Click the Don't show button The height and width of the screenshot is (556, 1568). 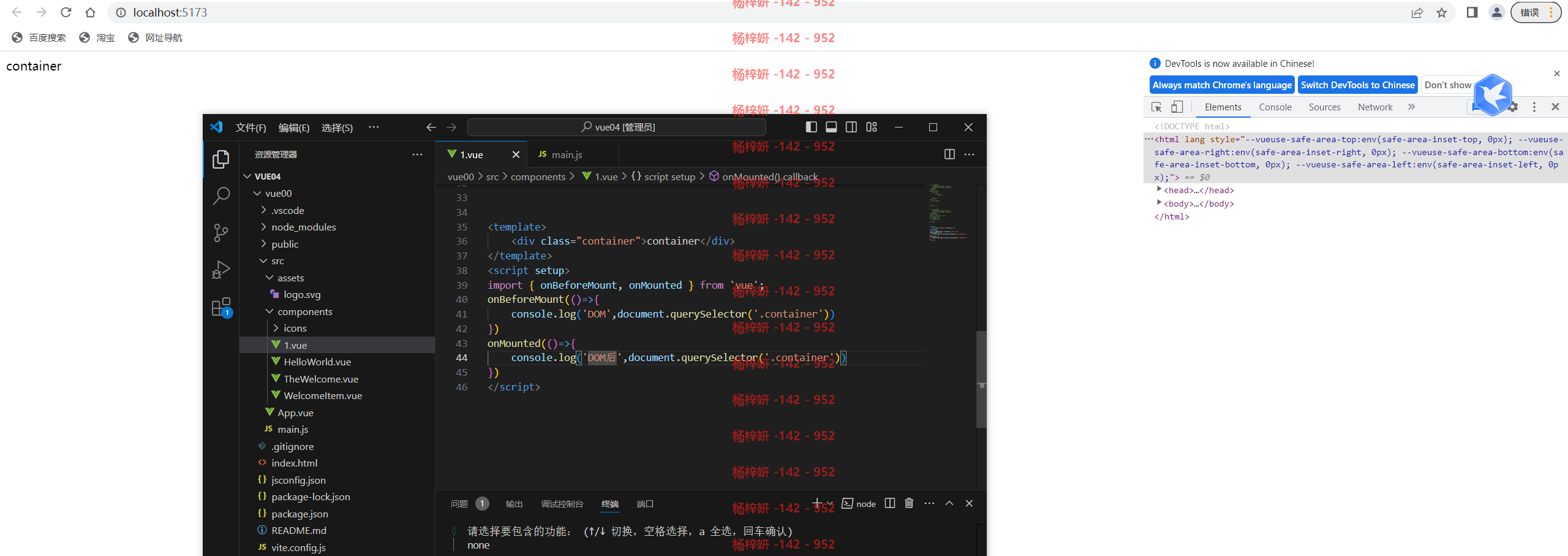tap(1448, 85)
